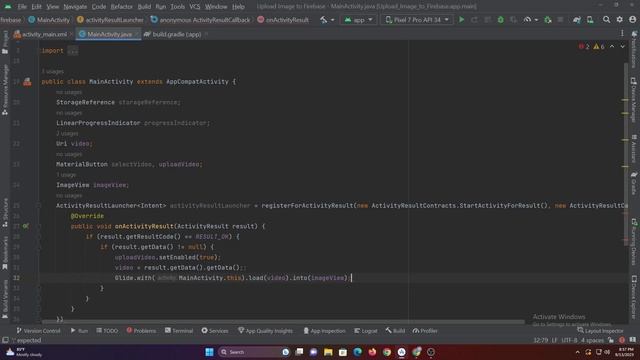Click Sync Project with Gradle elephant icon
The image size is (640, 360).
577,20
